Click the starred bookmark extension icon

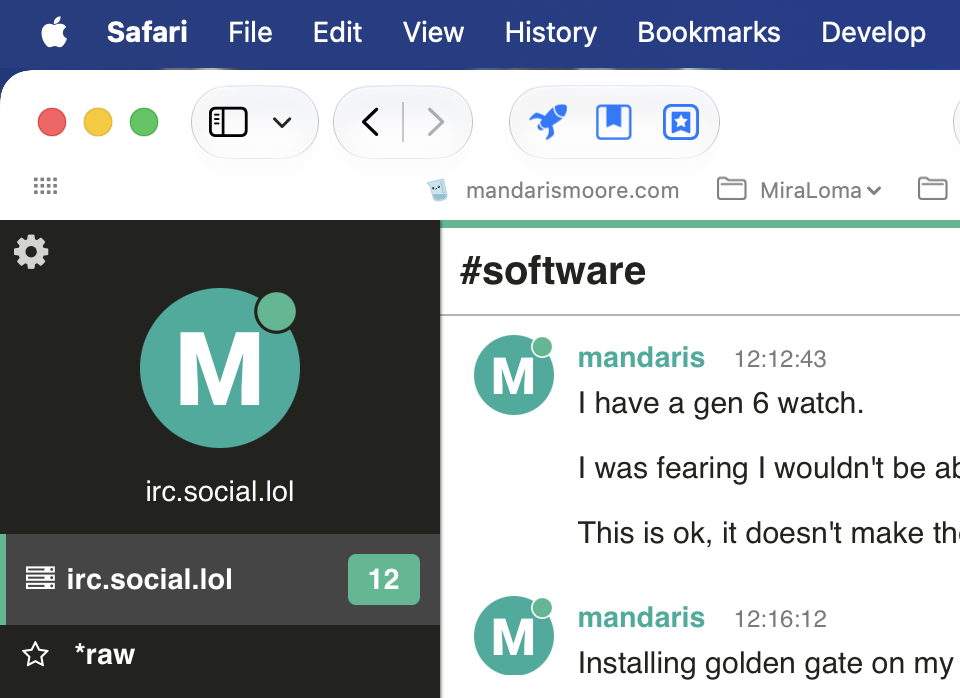pos(681,122)
